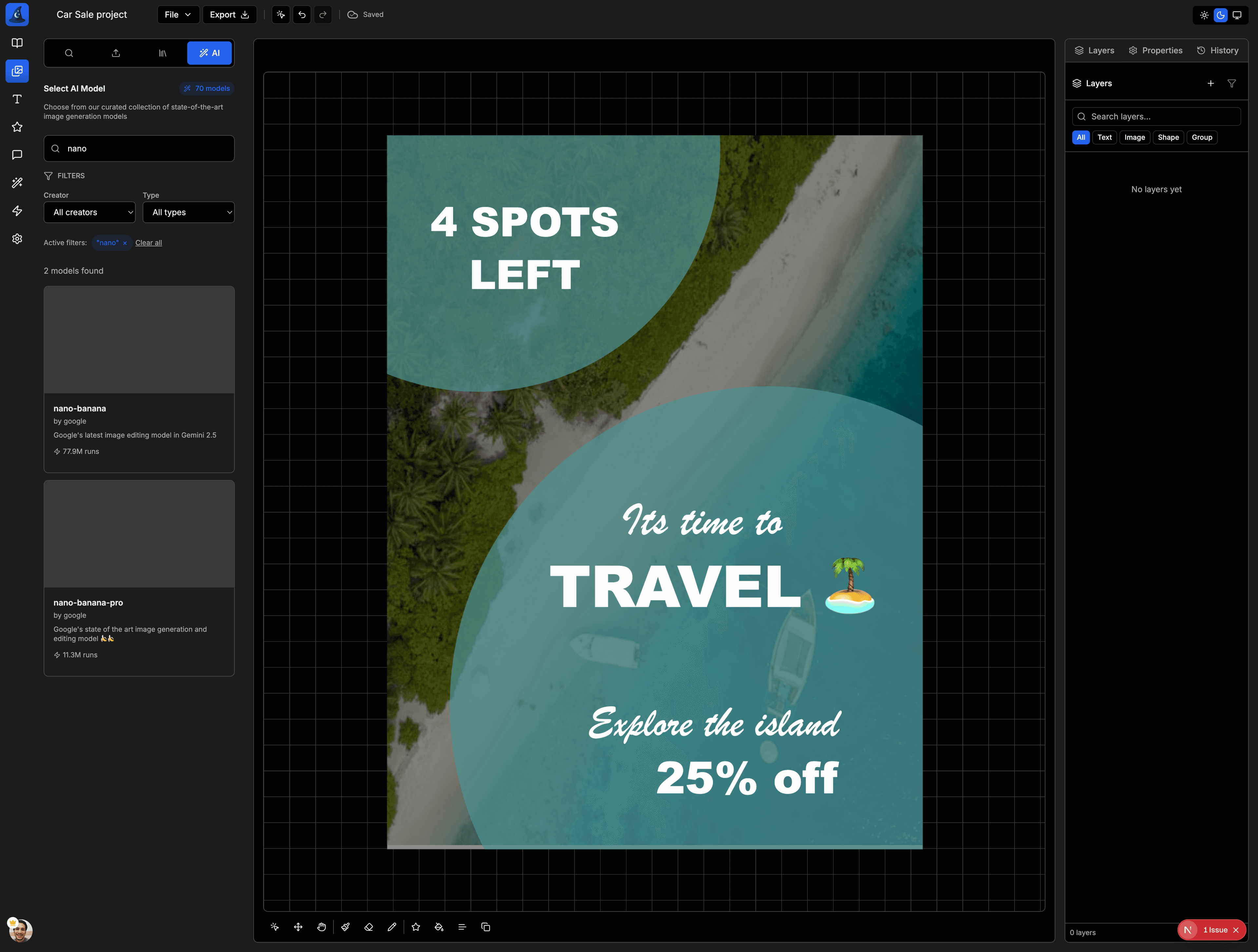Viewport: 1258px width, 952px height.
Task: Open the File menu
Action: (x=178, y=14)
